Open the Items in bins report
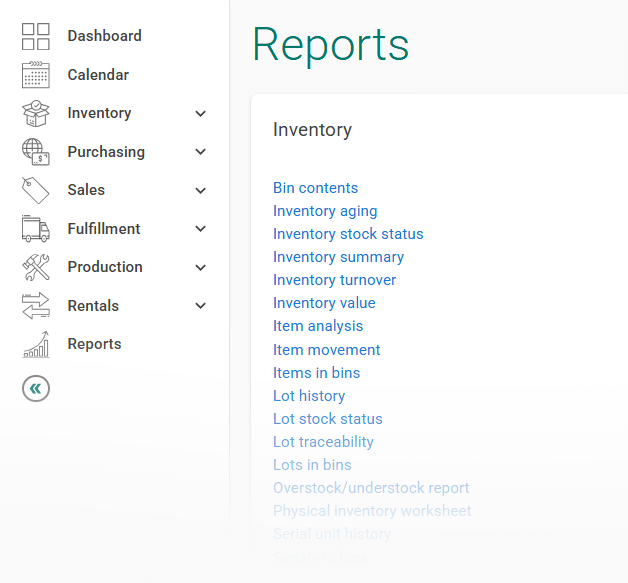 click(x=316, y=373)
